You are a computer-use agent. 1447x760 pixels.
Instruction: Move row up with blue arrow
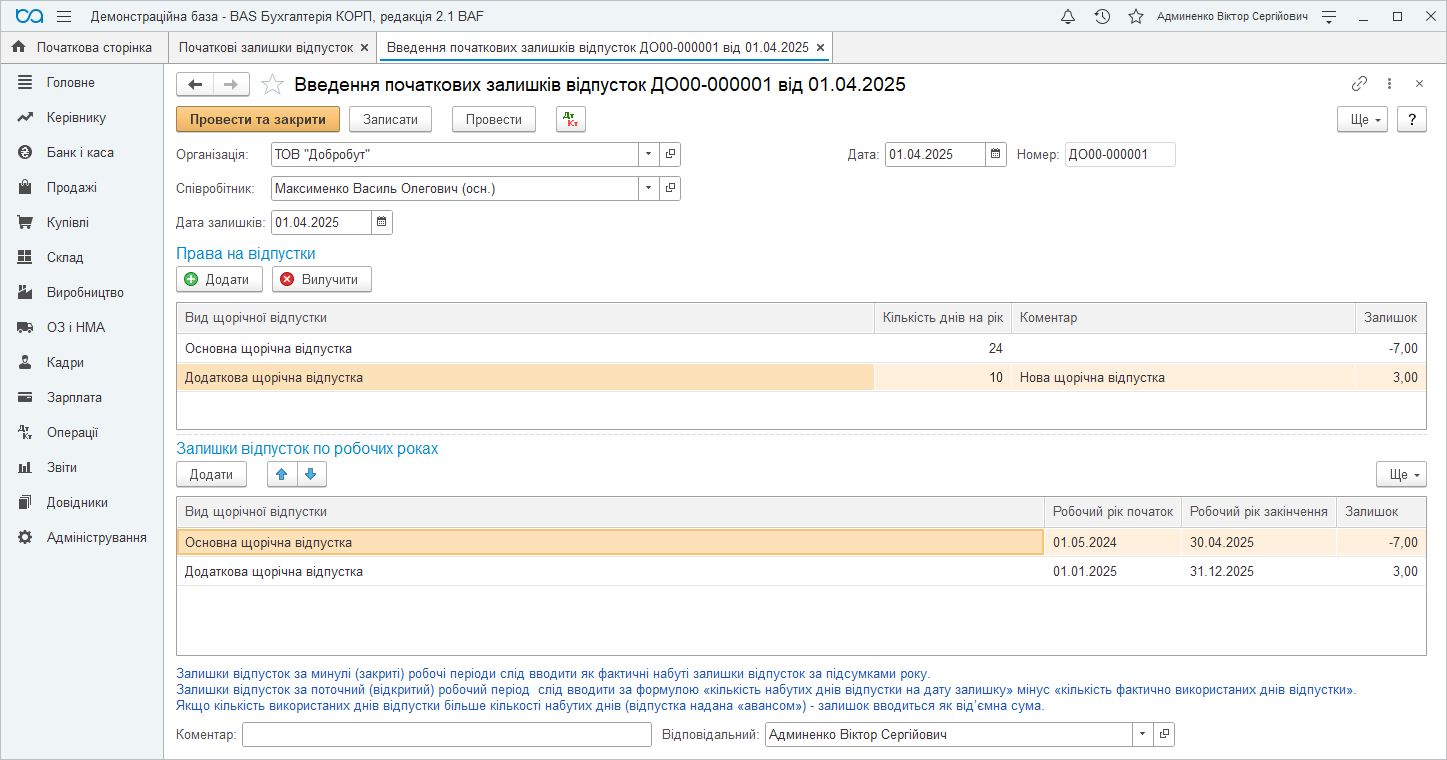point(282,474)
